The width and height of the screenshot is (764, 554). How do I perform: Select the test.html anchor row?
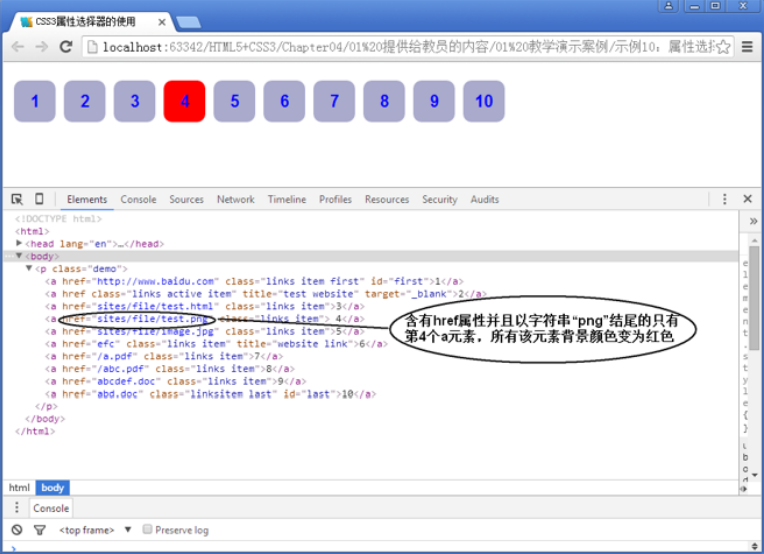(x=205, y=306)
